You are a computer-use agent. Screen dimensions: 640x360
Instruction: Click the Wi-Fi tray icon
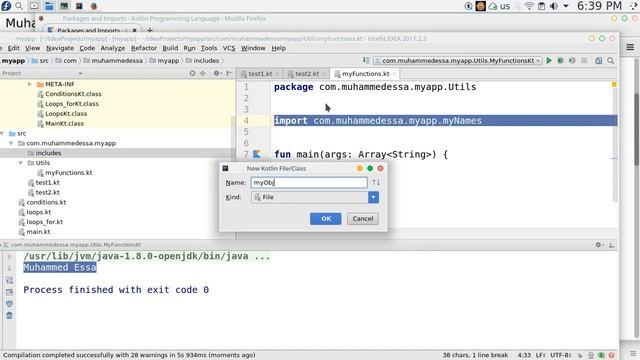[x=529, y=6]
